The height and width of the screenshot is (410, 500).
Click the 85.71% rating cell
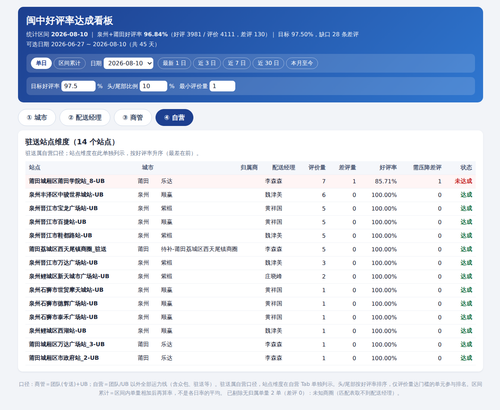pyautogui.click(x=386, y=181)
